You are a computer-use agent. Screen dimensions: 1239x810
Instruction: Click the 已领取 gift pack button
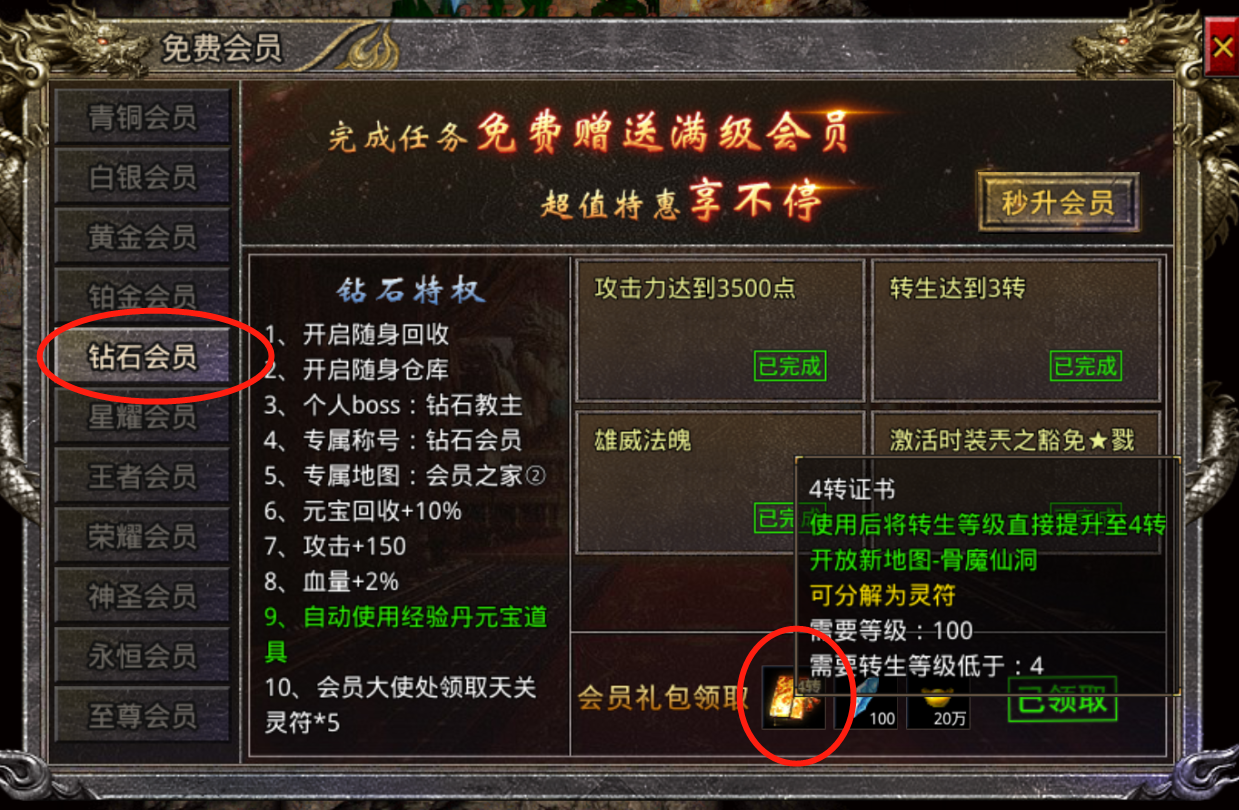coord(1062,699)
